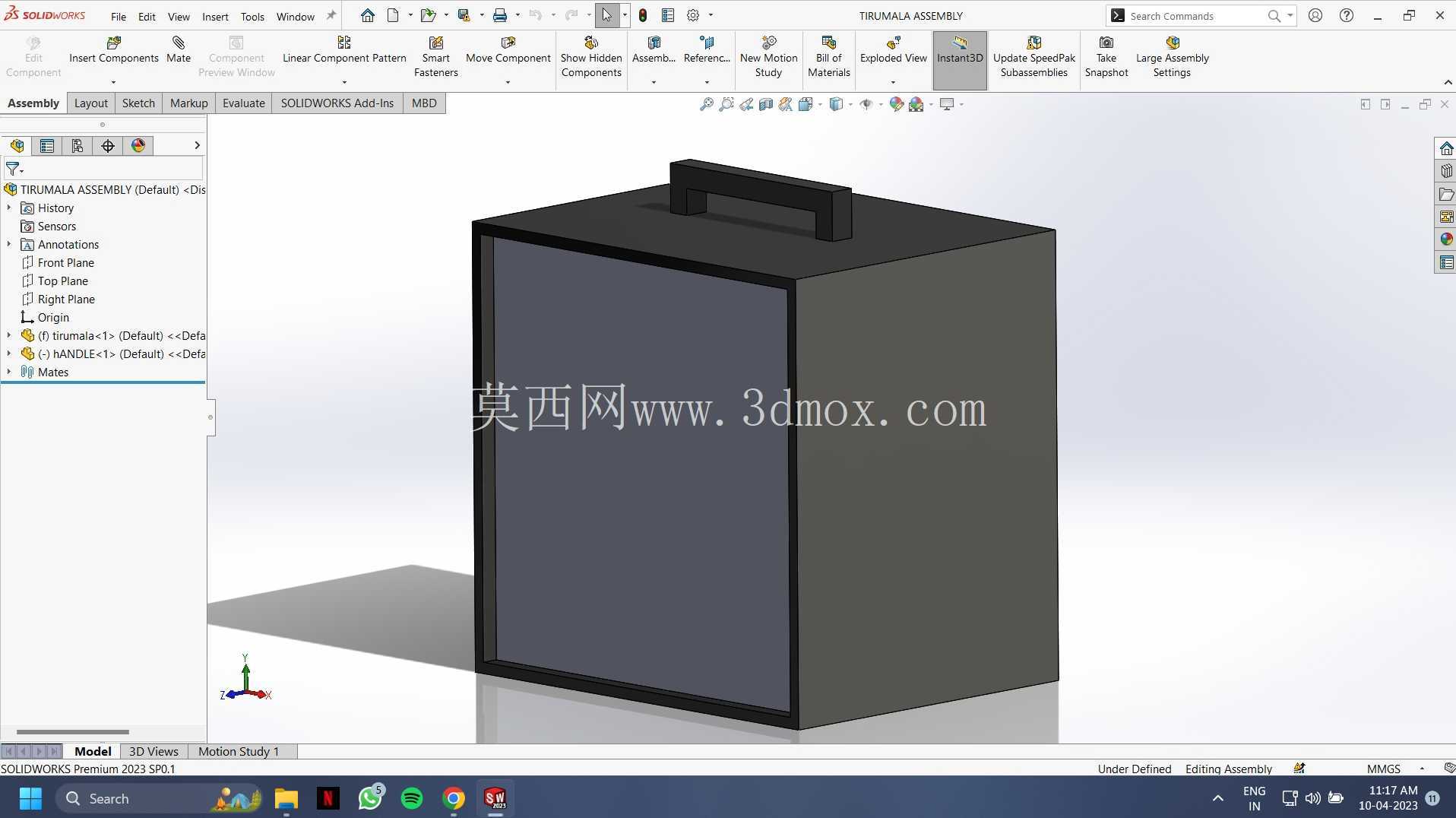Expand the Annotations tree node
Screen dimensions: 1456x818
9,244
